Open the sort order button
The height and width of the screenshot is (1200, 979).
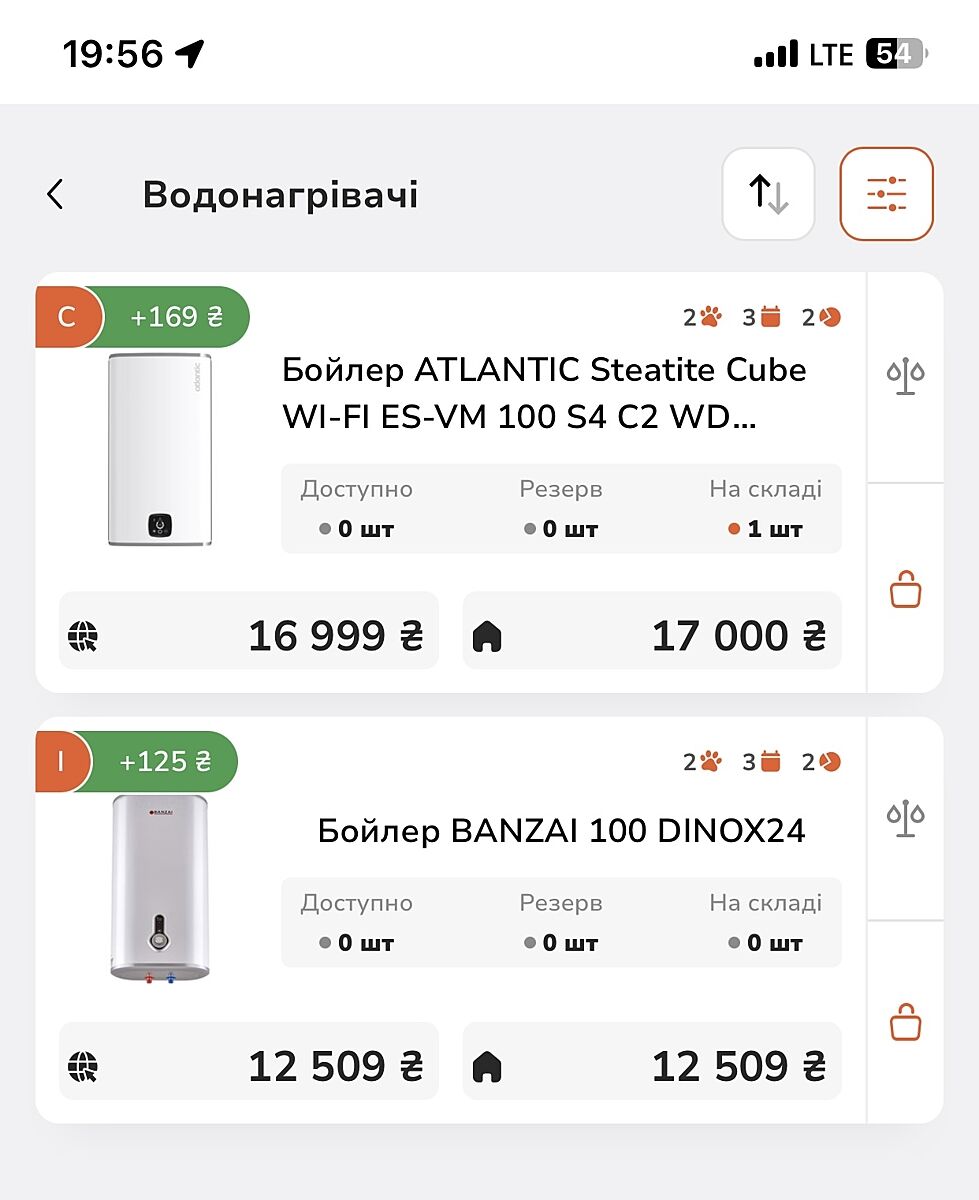pos(768,194)
